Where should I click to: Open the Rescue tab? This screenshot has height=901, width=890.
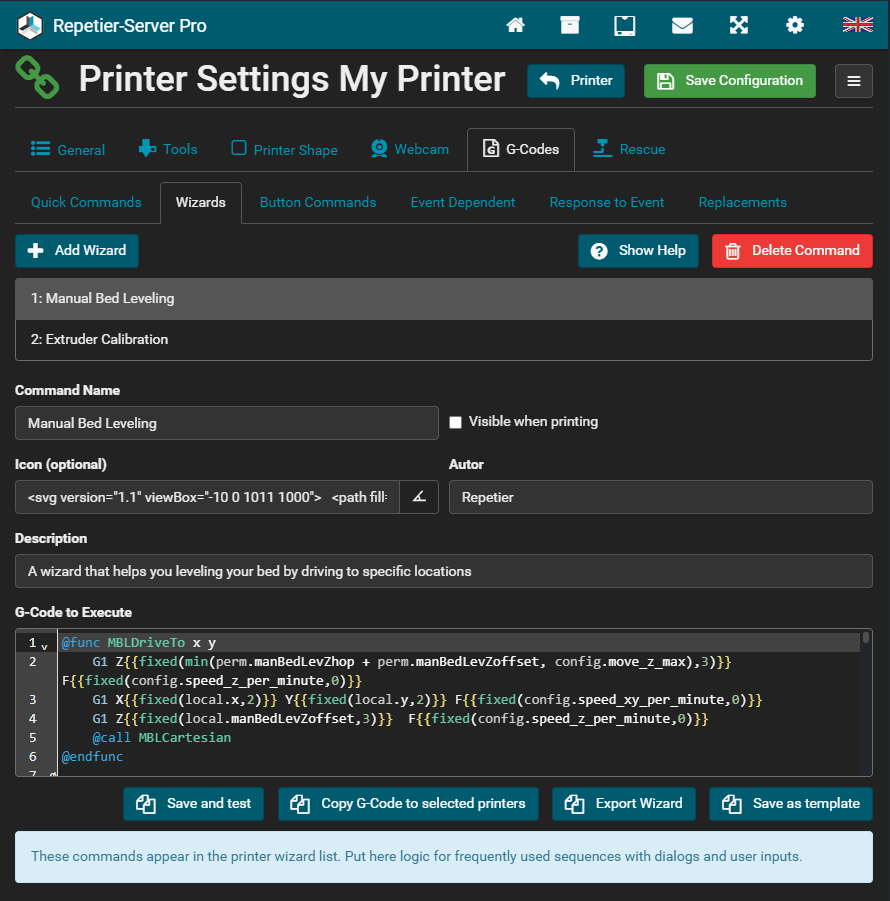[x=629, y=149]
